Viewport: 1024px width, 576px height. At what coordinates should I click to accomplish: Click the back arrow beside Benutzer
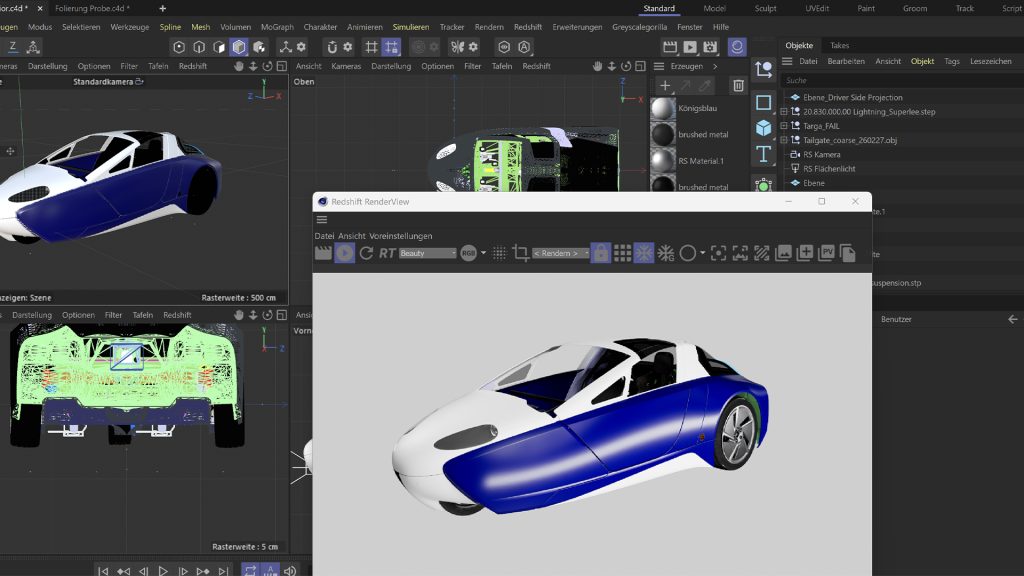coord(1012,319)
